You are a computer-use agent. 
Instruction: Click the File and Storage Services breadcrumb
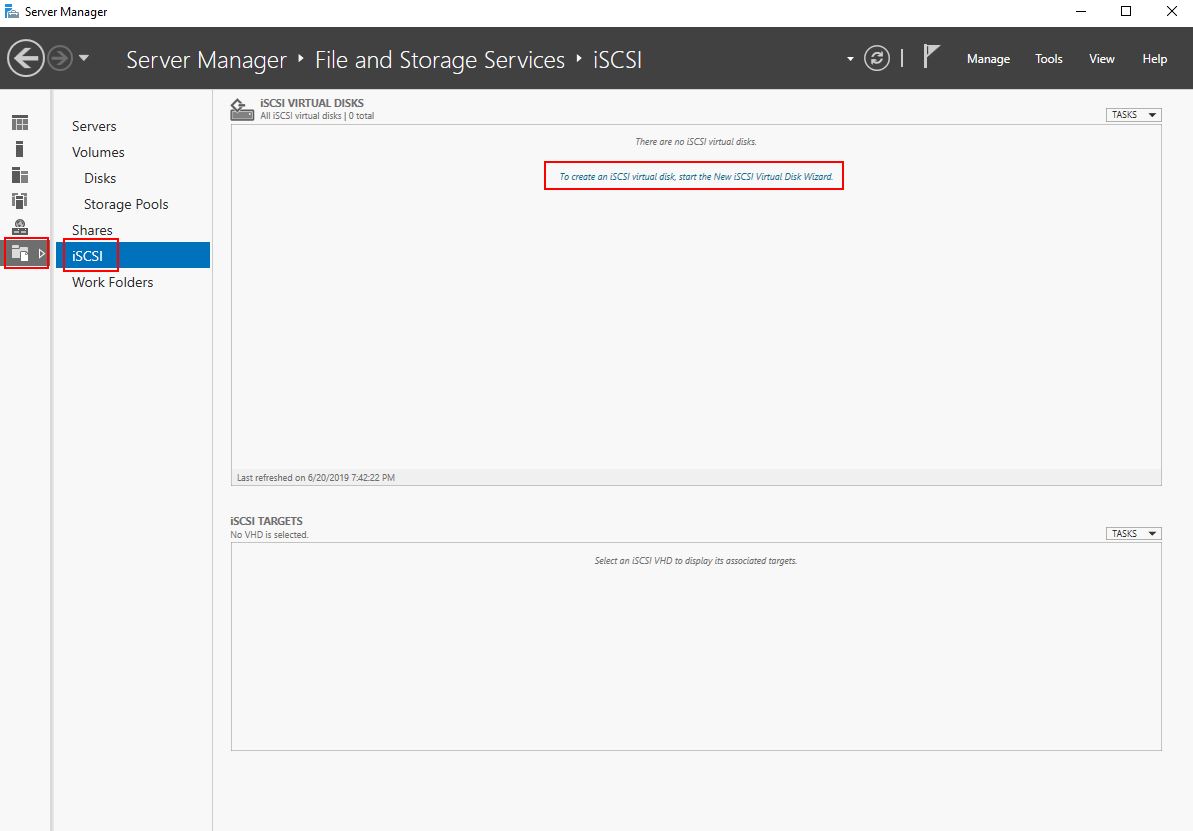pyautogui.click(x=440, y=59)
